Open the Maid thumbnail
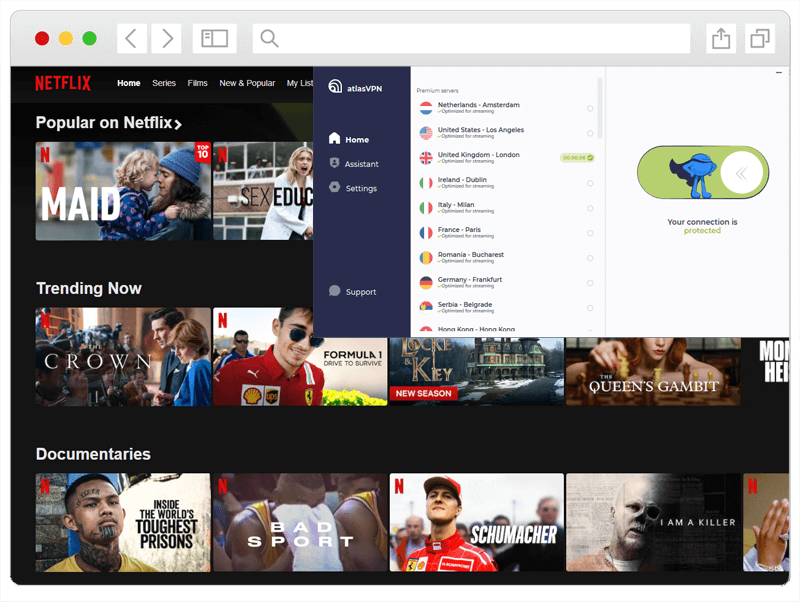The image size is (800, 602). tap(123, 191)
